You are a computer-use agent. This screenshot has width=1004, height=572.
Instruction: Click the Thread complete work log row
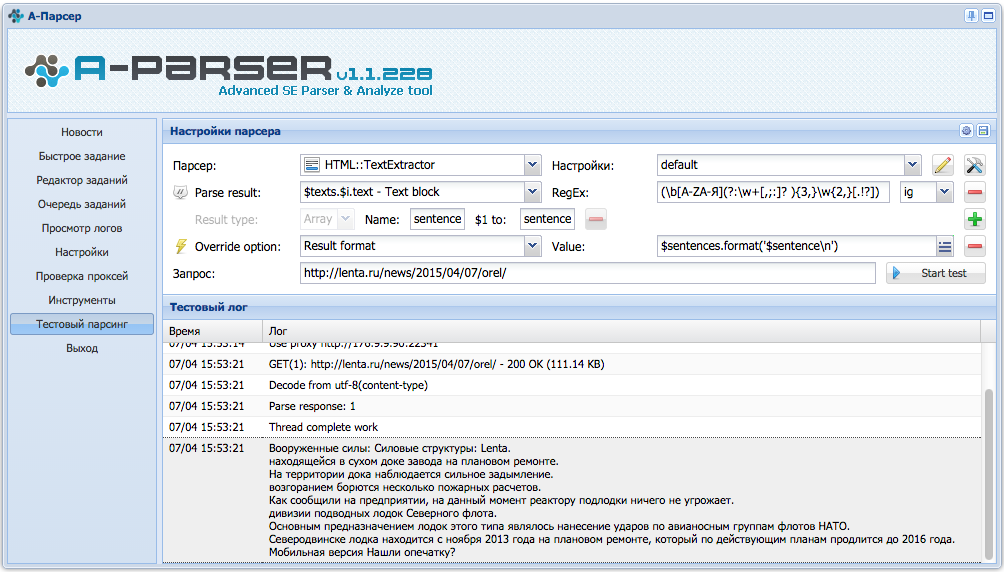(572, 427)
